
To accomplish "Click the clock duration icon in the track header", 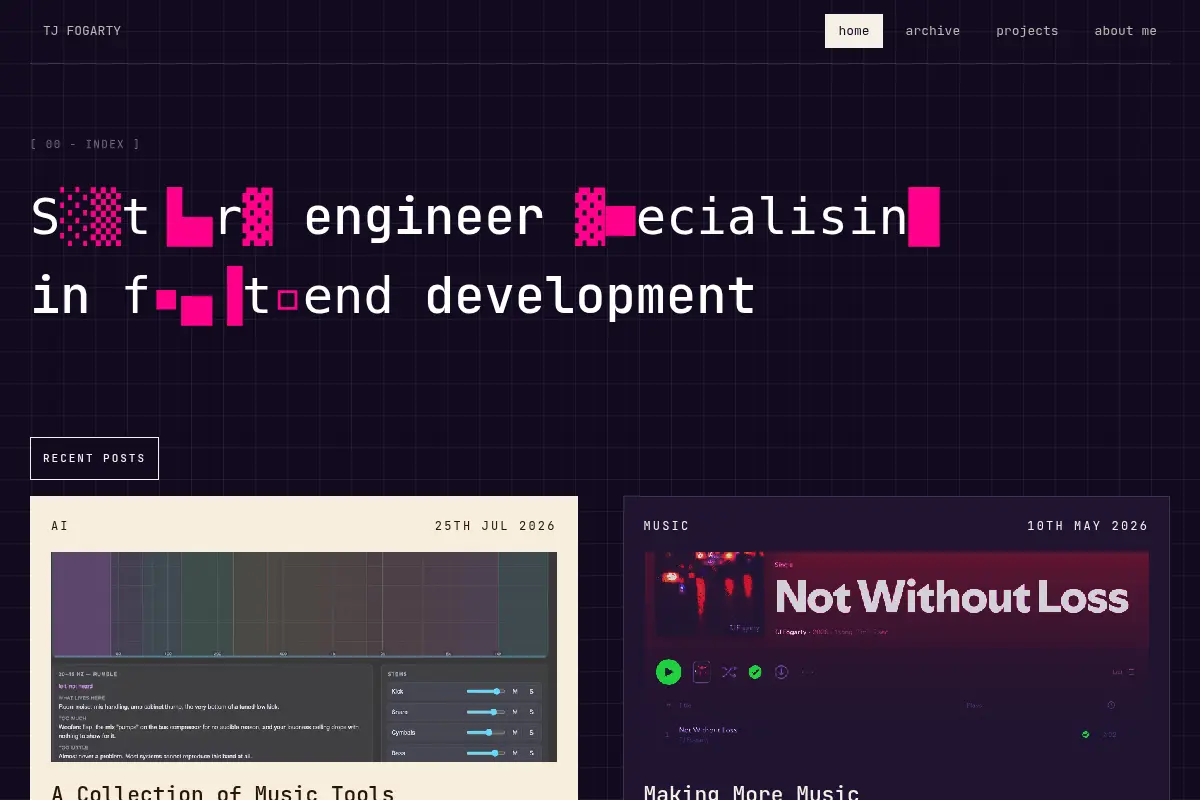I will 1111,705.
